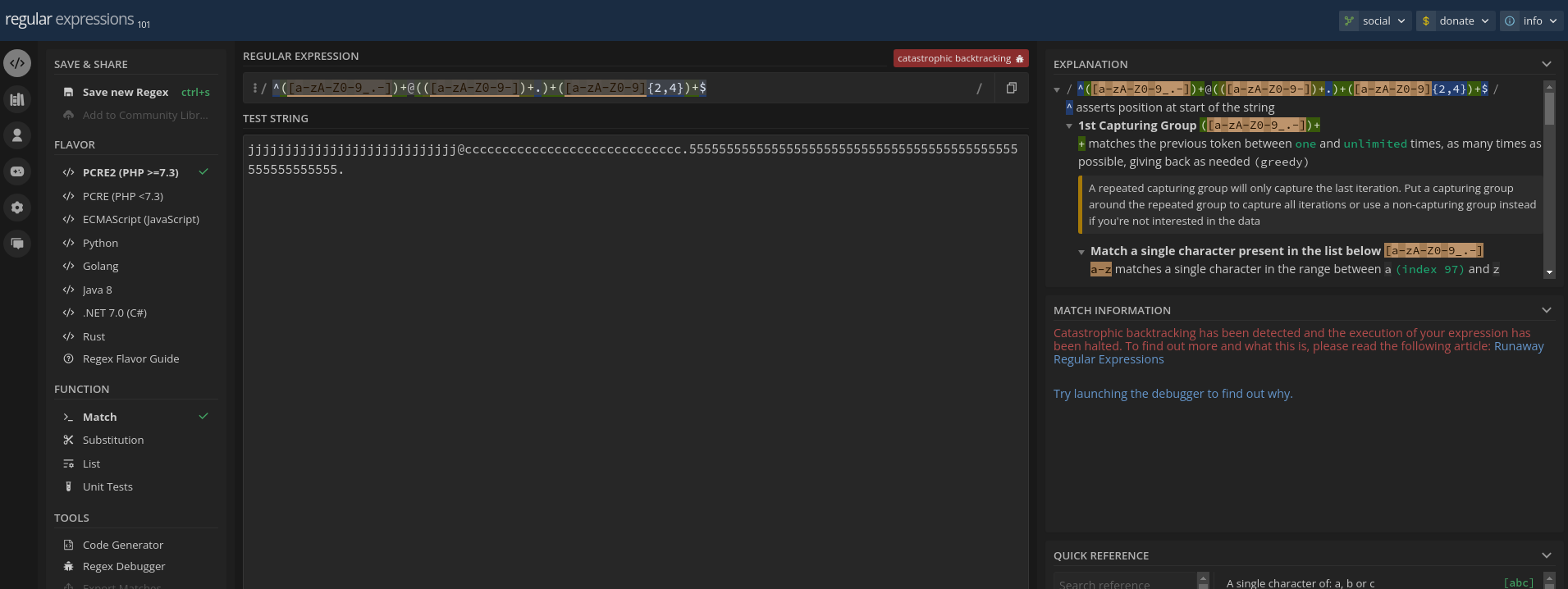Image resolution: width=1568 pixels, height=589 pixels.
Task: Select the Substitution function
Action: (113, 440)
